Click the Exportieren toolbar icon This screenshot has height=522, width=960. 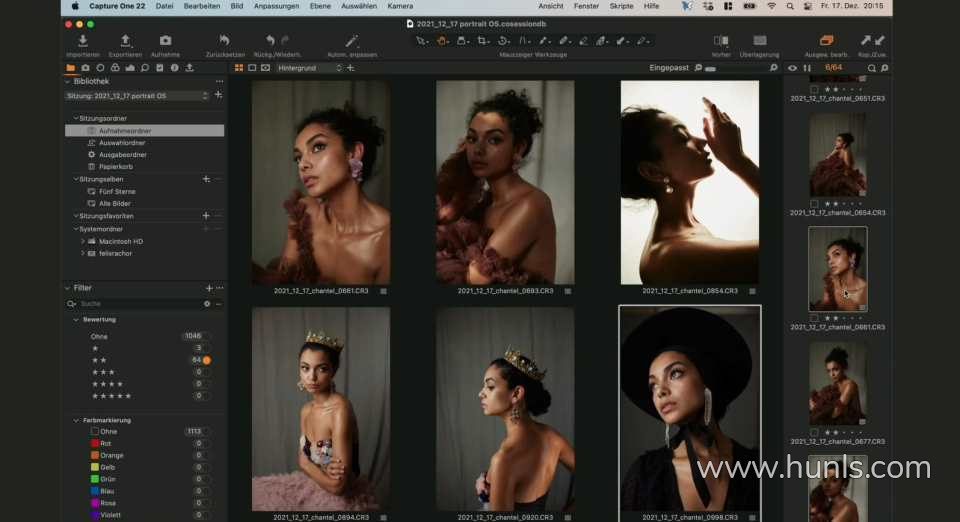[125, 40]
